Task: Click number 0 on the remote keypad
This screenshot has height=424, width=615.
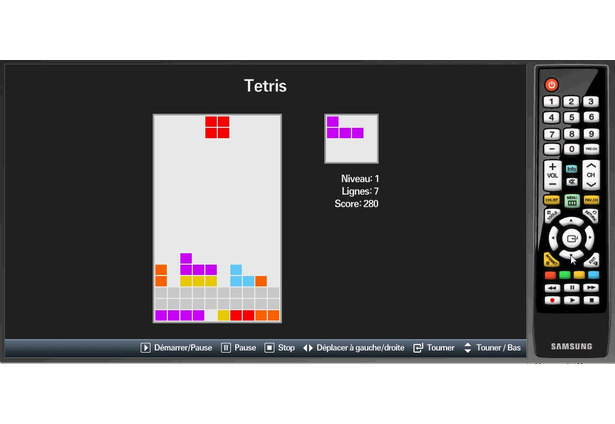Action: tap(571, 149)
